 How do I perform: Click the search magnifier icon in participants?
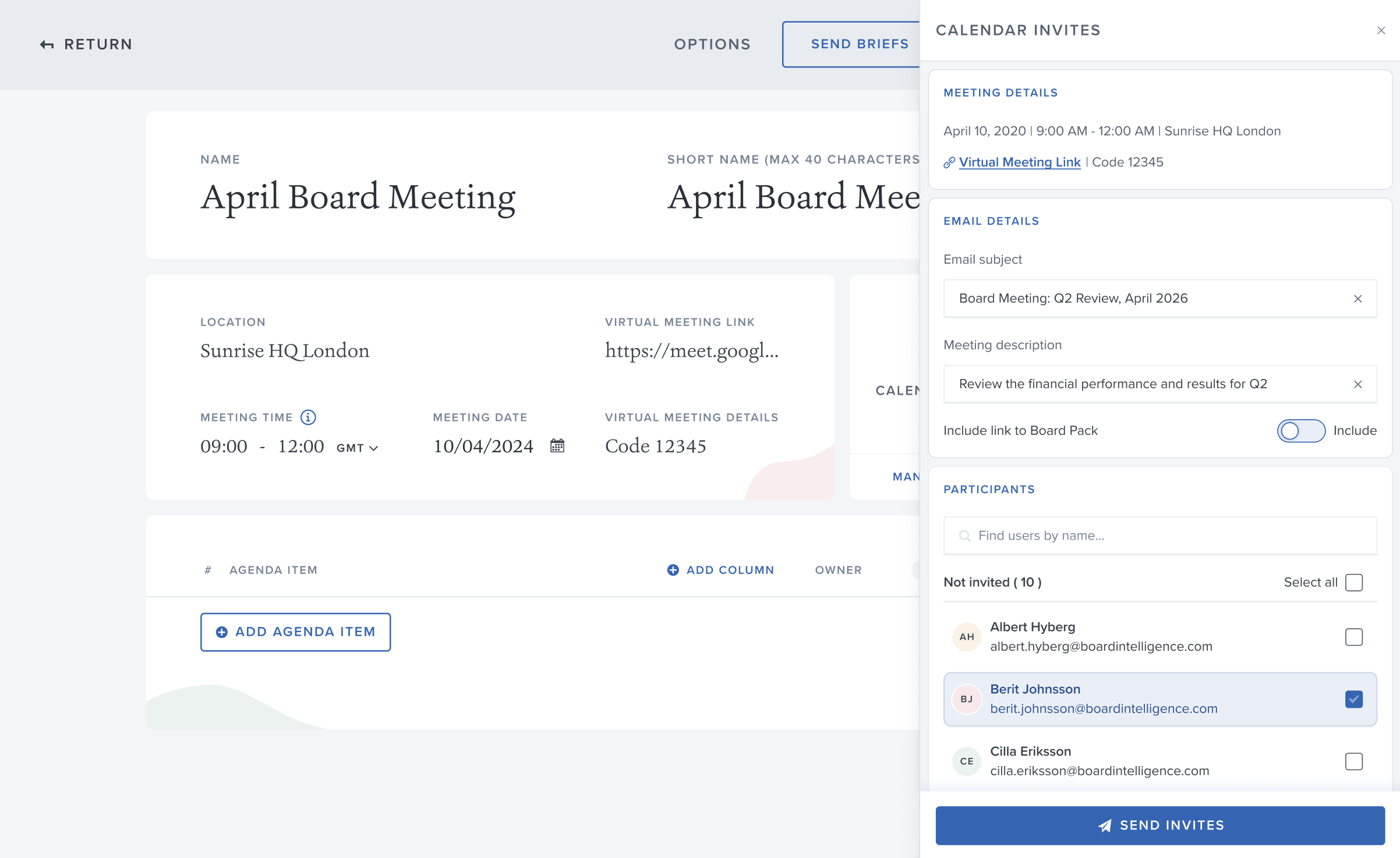(964, 536)
